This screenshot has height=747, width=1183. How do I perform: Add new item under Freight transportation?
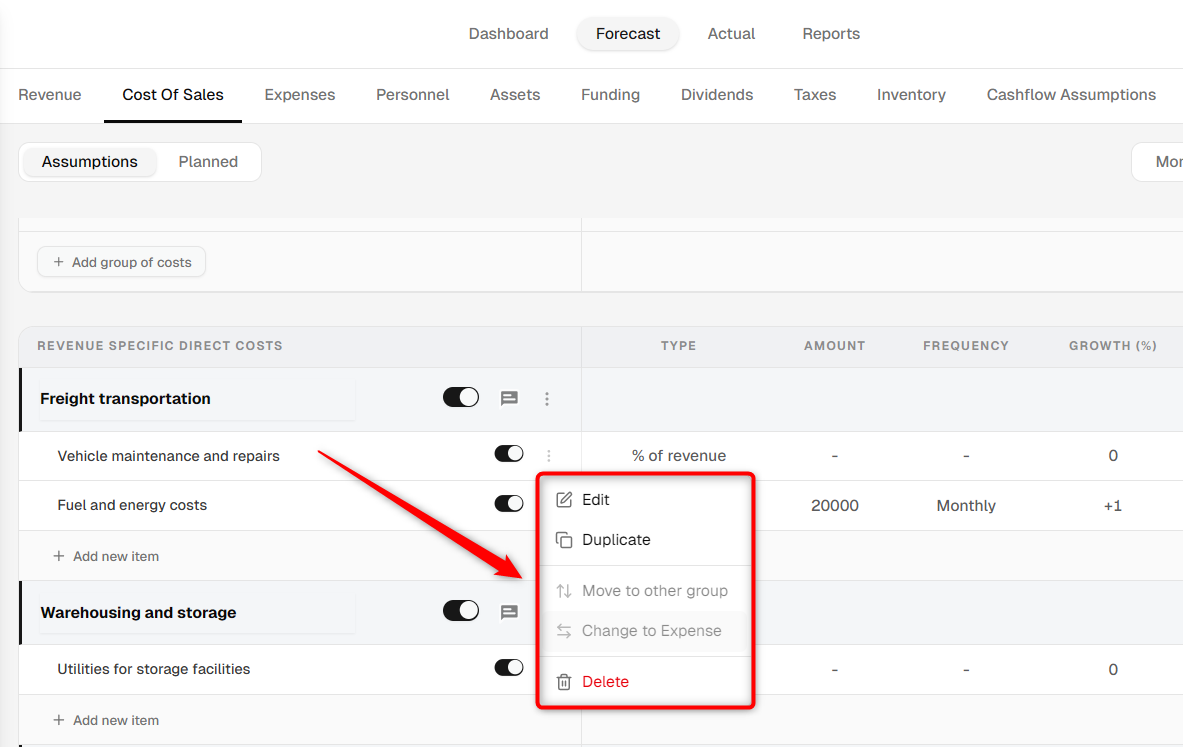(x=106, y=556)
